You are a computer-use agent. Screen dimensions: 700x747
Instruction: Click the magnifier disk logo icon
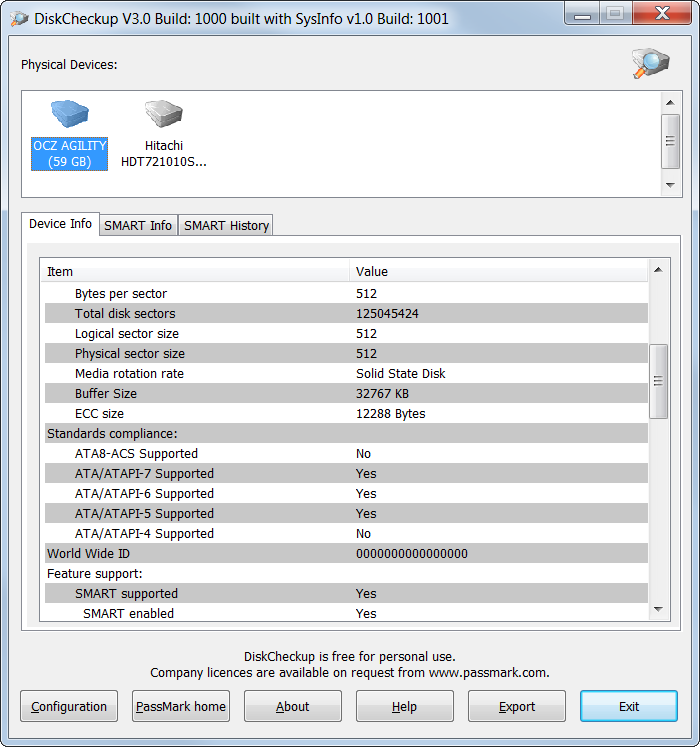point(650,63)
